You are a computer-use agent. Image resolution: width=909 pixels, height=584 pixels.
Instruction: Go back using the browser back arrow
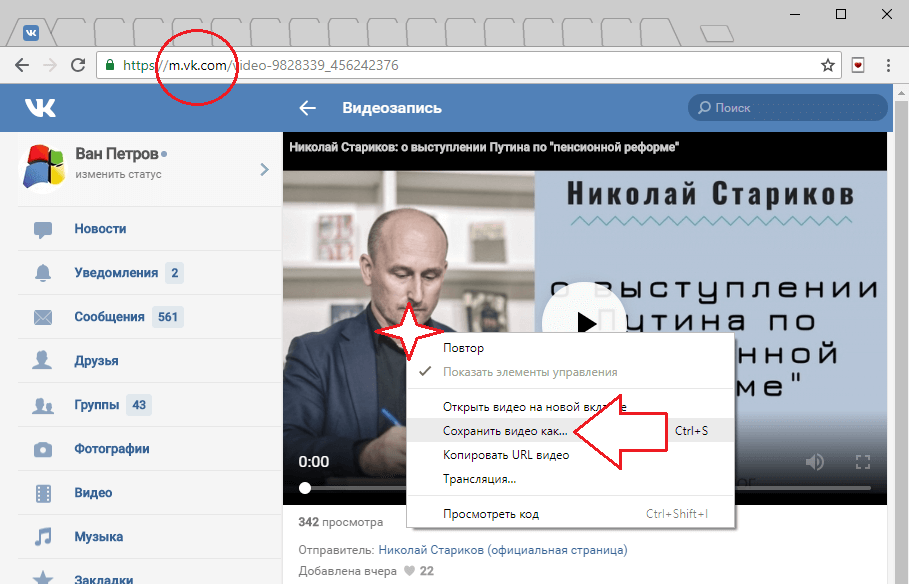pos(22,65)
